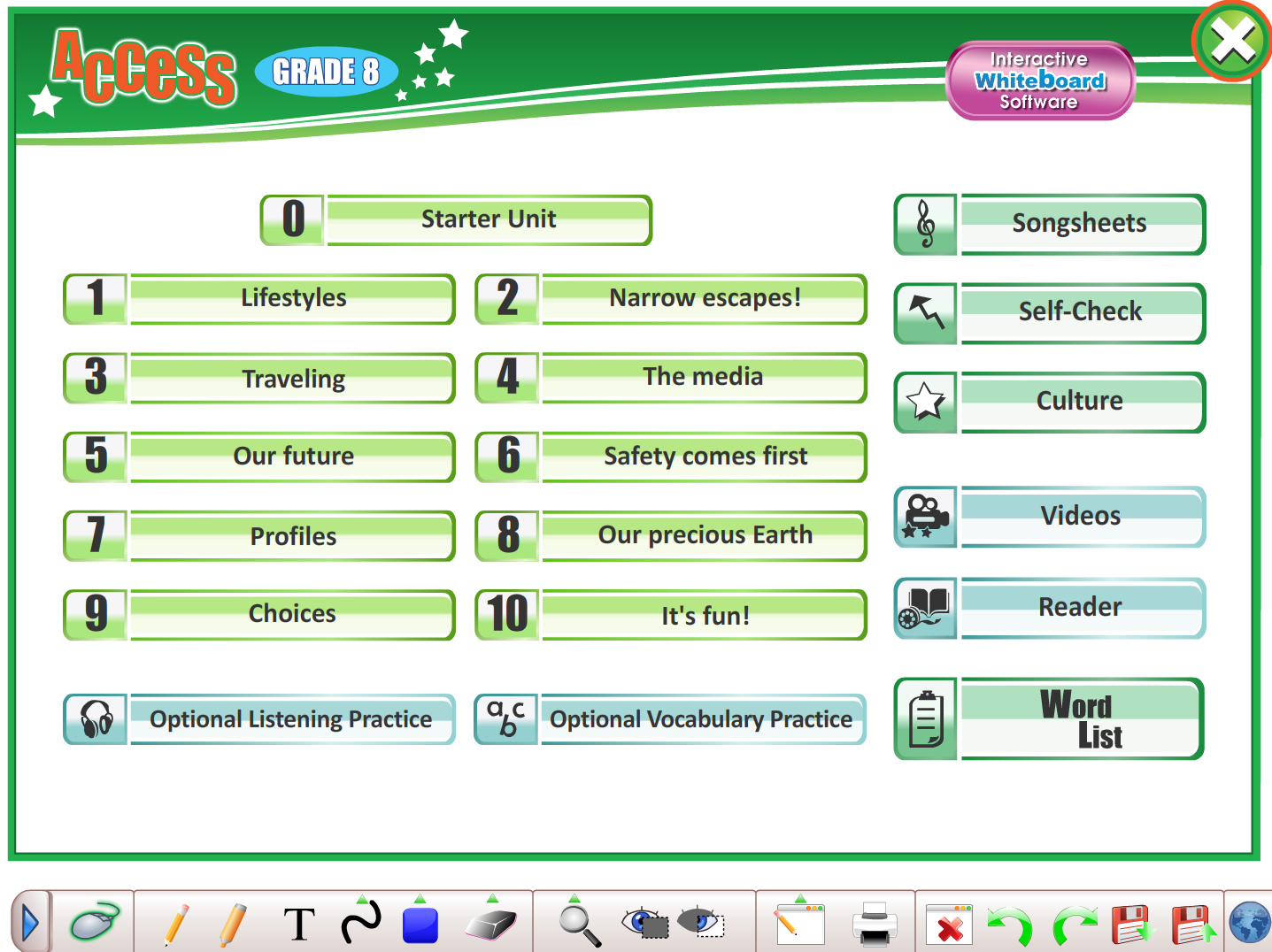Open the Starter Unit
The width and height of the screenshot is (1272, 952).
tap(488, 219)
